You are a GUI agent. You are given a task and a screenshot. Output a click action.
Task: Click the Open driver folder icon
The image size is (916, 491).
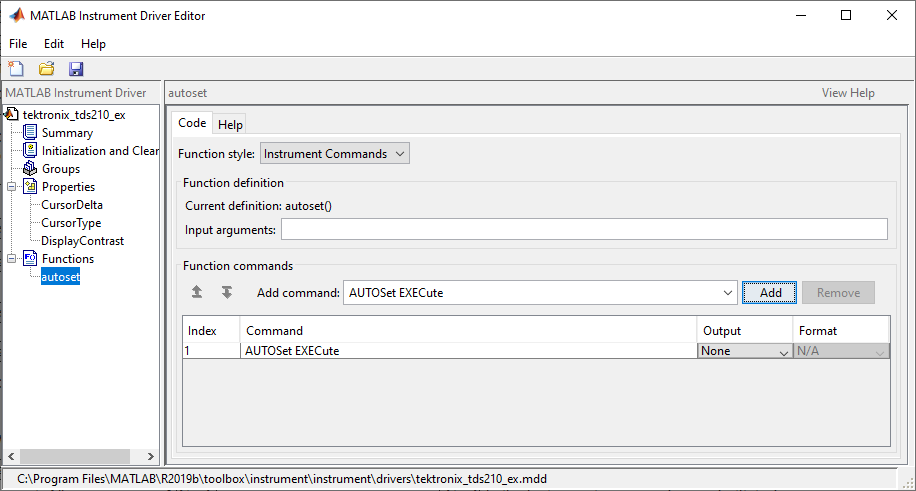tap(46, 69)
